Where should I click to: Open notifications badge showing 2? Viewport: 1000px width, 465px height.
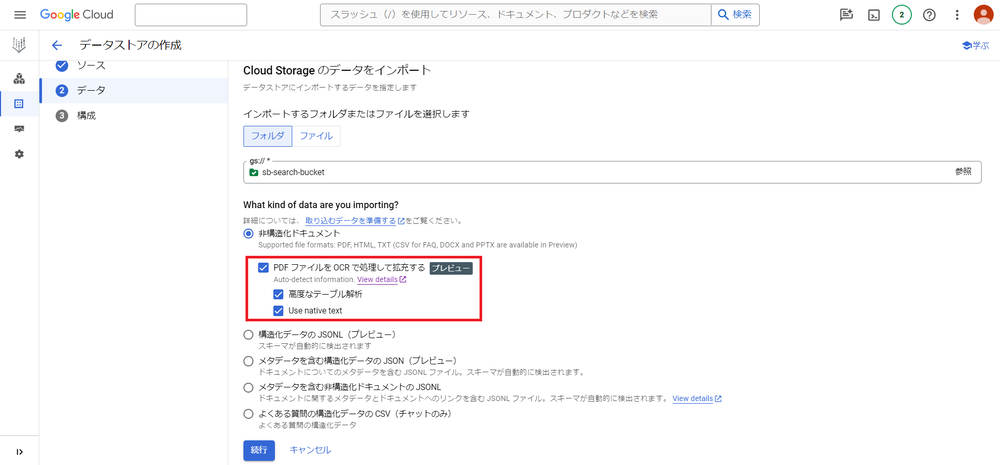(x=902, y=15)
